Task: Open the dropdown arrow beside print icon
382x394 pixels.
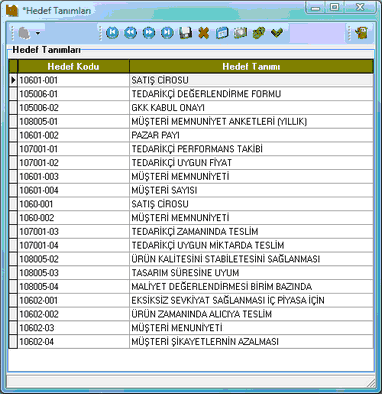Action: pos(38,33)
